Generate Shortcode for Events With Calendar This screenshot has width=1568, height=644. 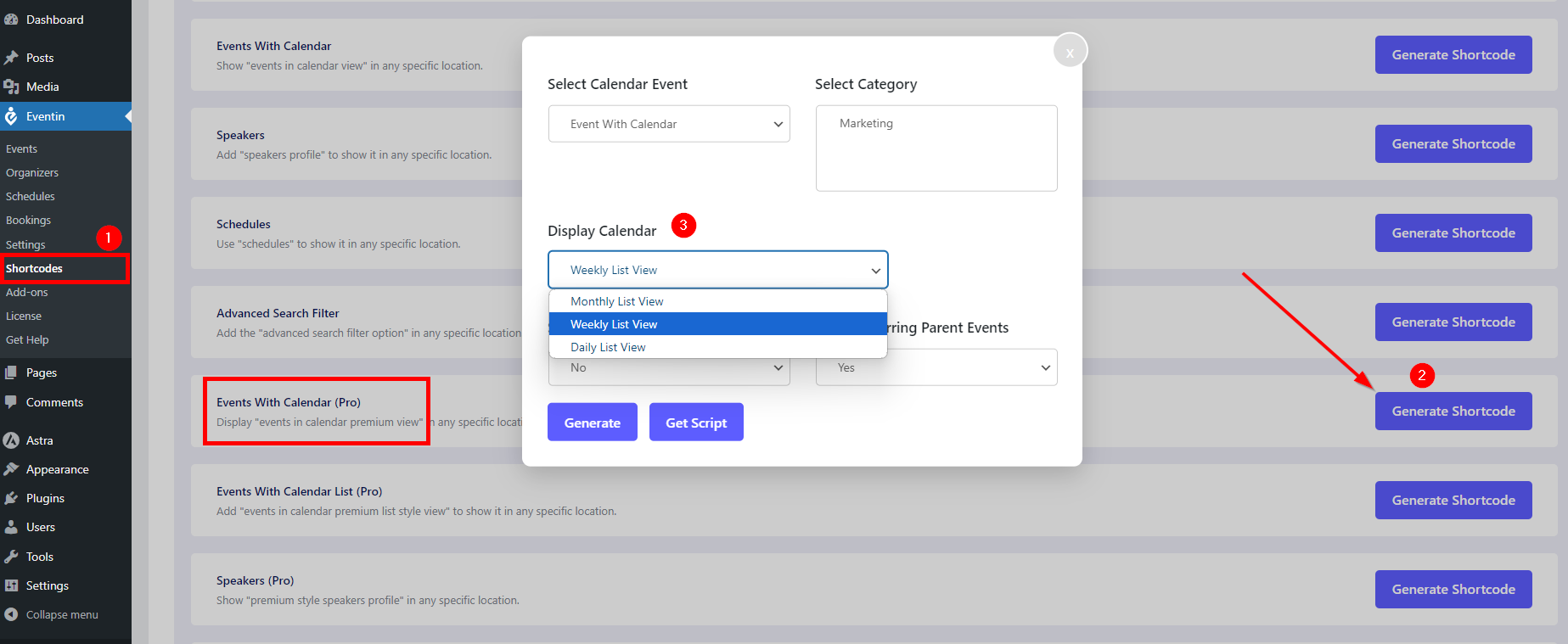(x=1453, y=54)
